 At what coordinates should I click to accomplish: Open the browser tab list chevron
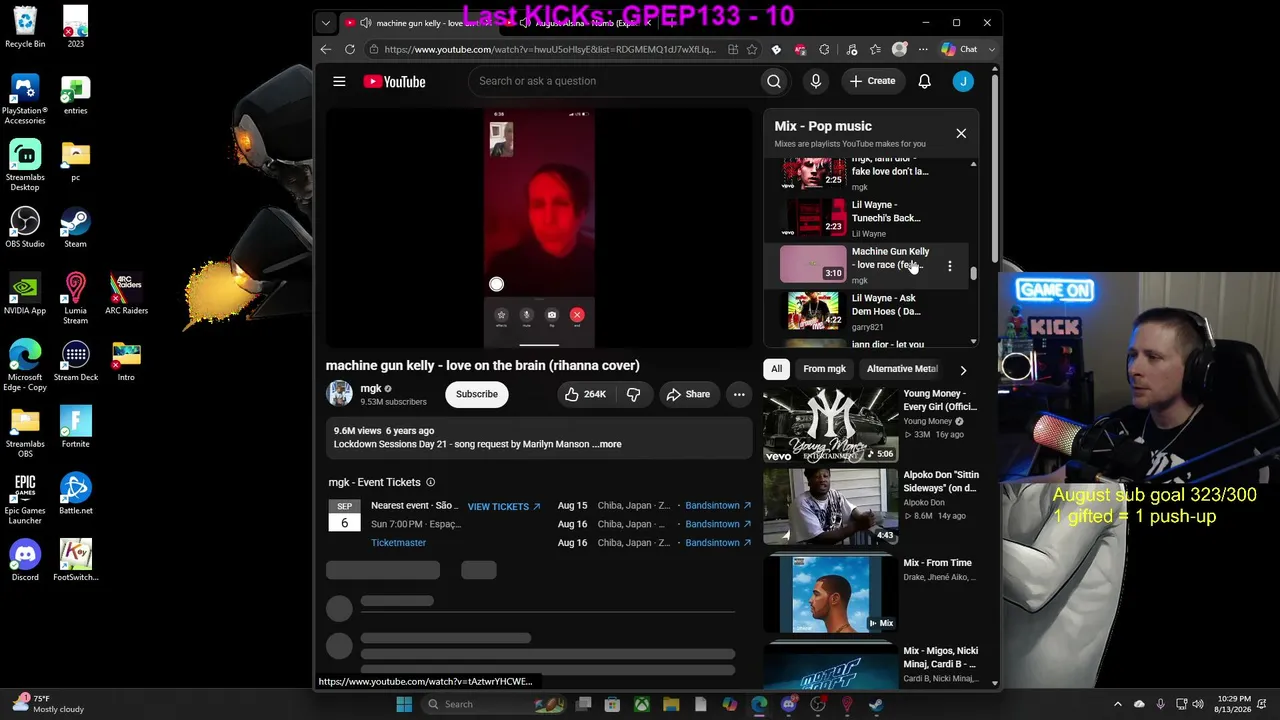[x=326, y=23]
